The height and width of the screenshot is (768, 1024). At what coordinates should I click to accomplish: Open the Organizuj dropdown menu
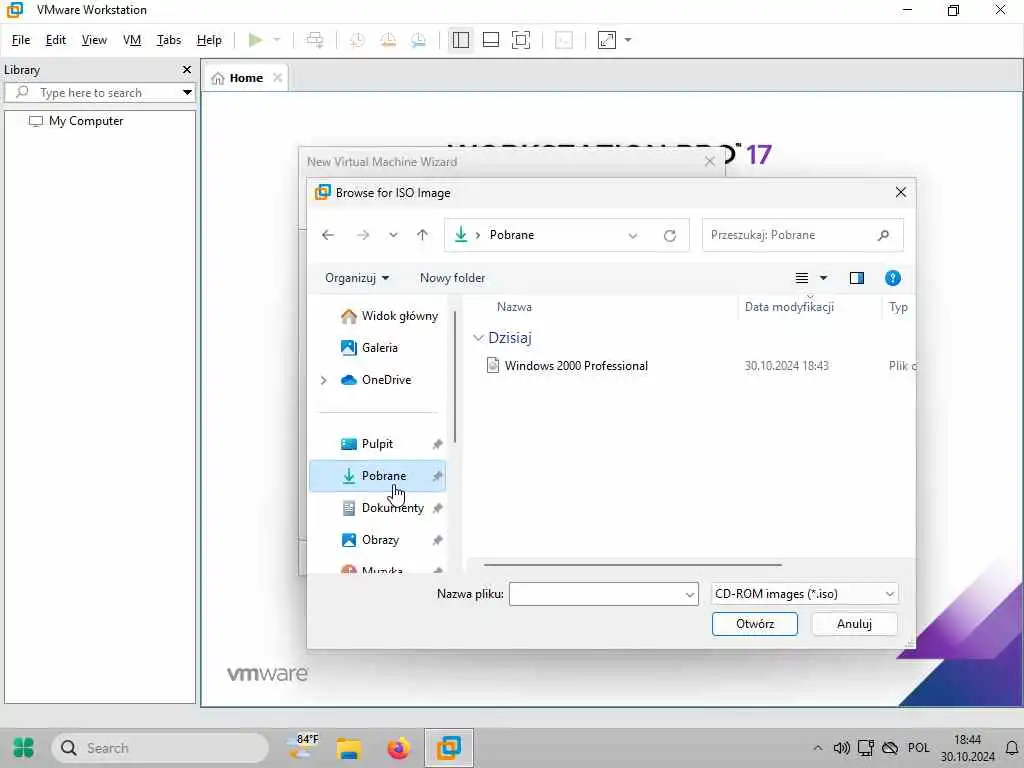(357, 278)
